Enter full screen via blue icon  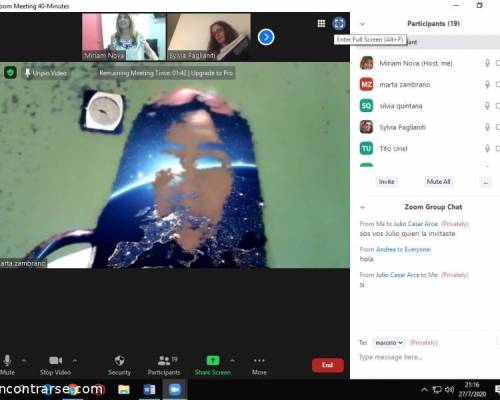[x=339, y=24]
